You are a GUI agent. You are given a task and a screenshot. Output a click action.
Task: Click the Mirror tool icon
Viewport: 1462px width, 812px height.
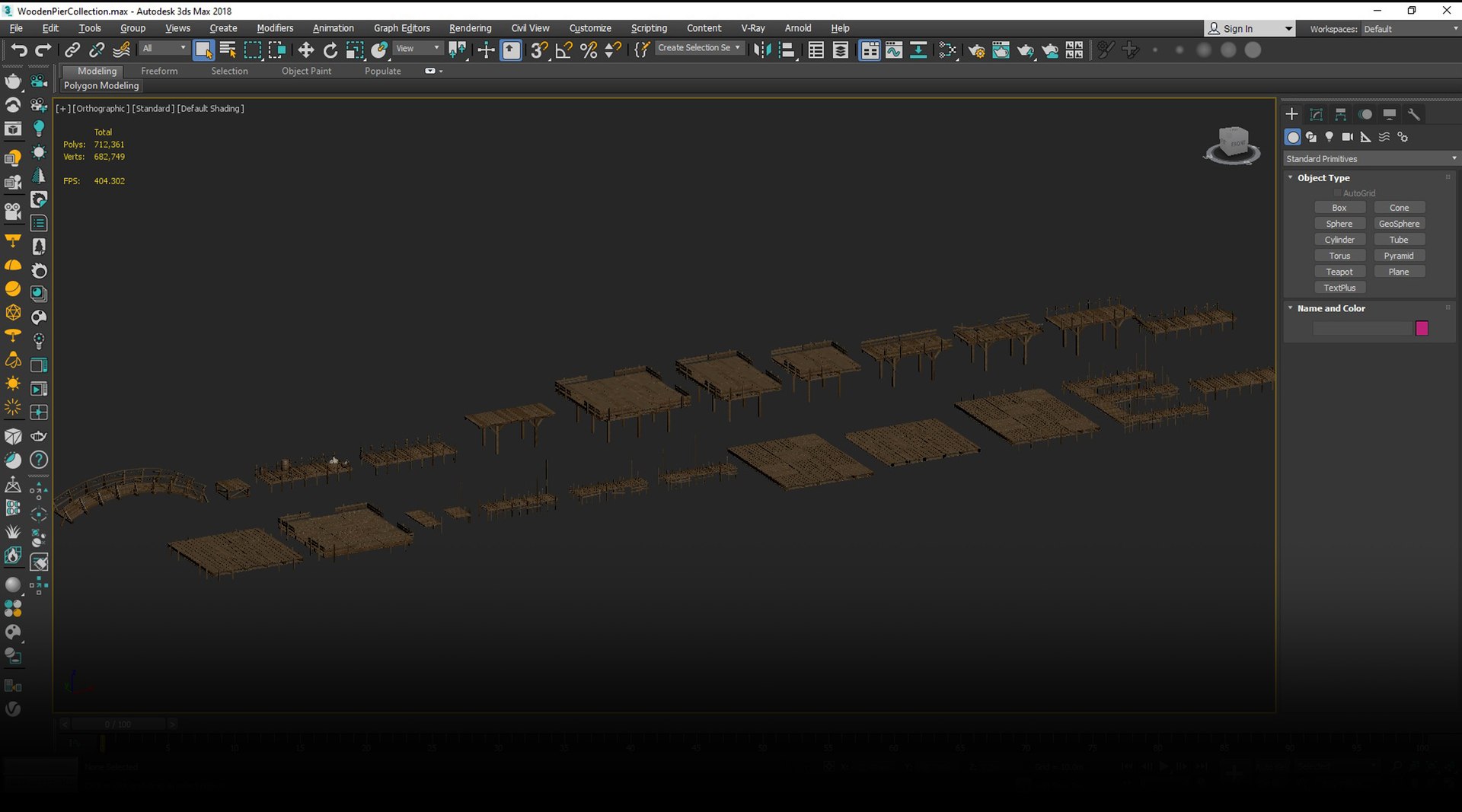[x=761, y=50]
